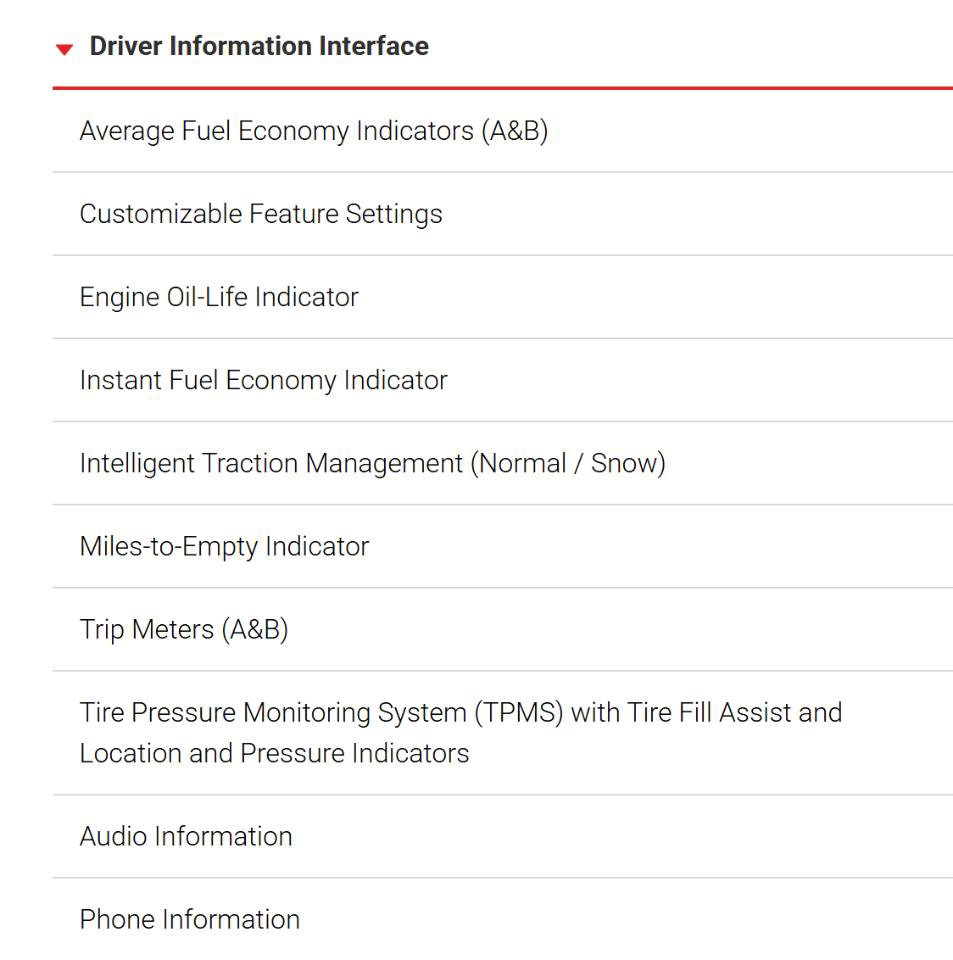The height and width of the screenshot is (960, 953).
Task: Click (A&B) next to Trip Meters
Action: (x=255, y=629)
